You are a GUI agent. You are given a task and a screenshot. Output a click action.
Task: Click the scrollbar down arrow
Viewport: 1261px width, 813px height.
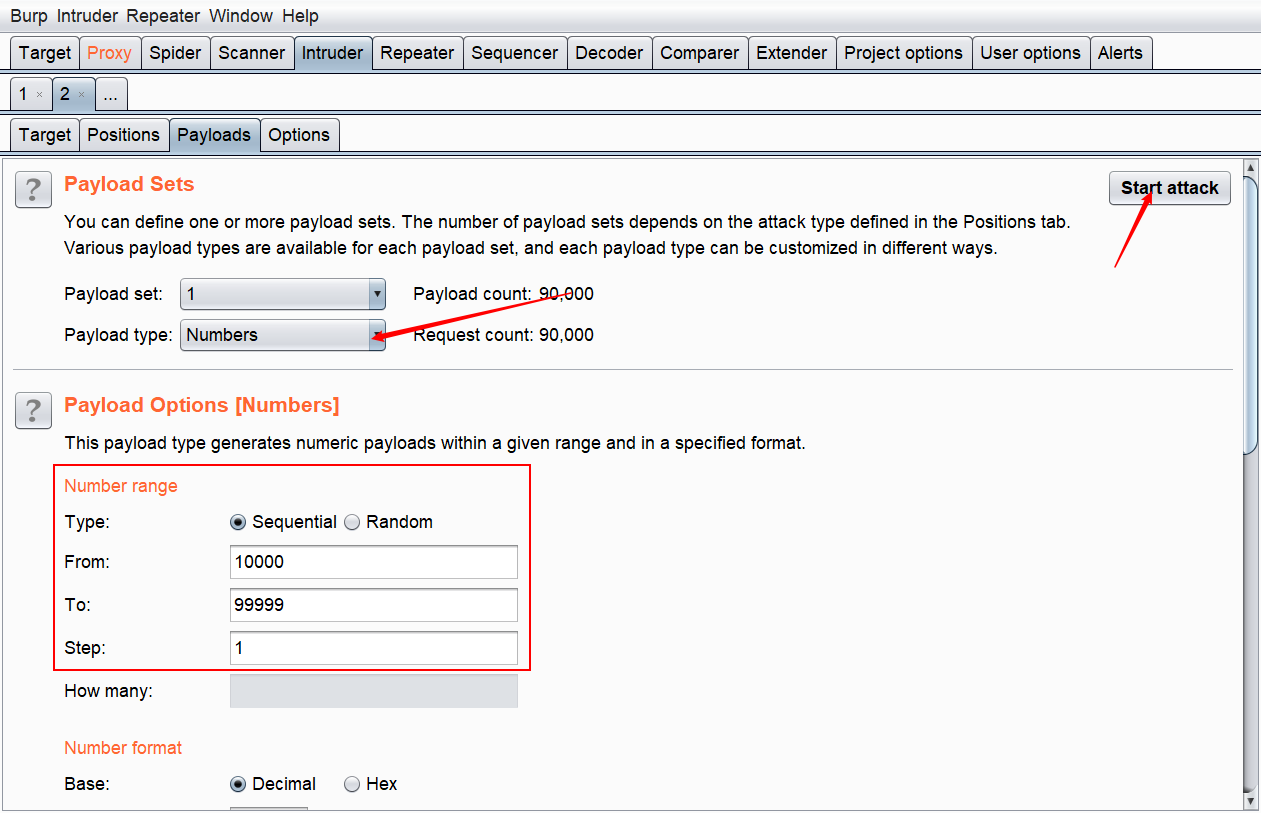(x=1250, y=800)
